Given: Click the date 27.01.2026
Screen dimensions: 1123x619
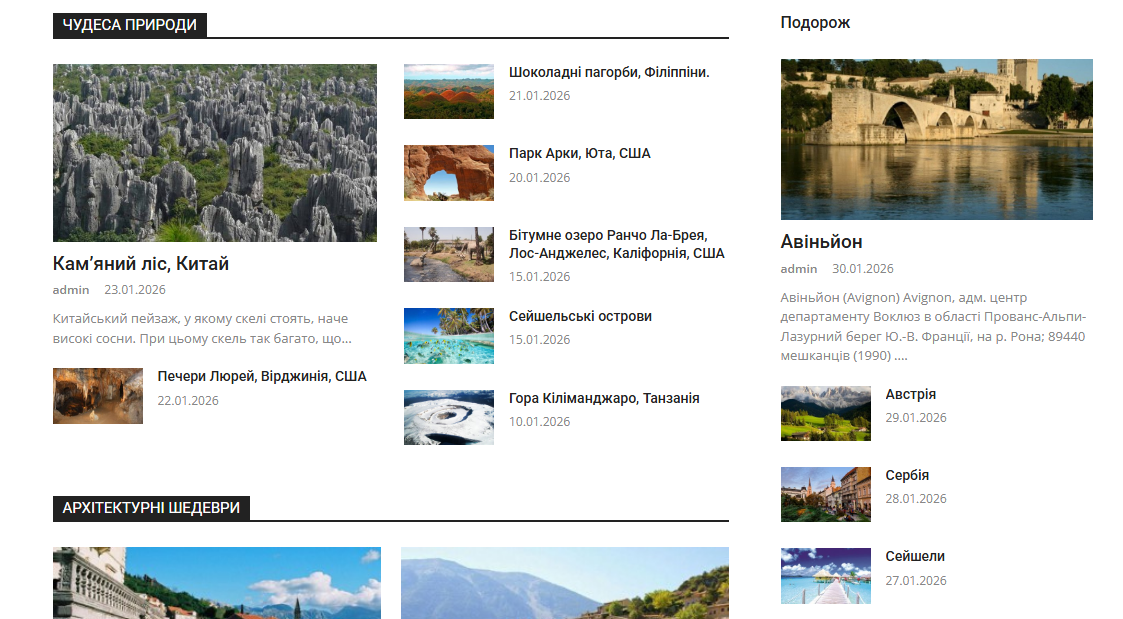Looking at the screenshot, I should 916,580.
